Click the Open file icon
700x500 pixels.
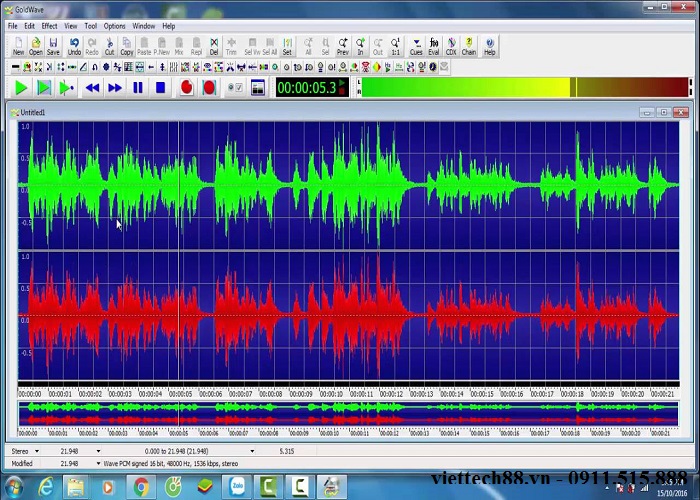pyautogui.click(x=36, y=46)
